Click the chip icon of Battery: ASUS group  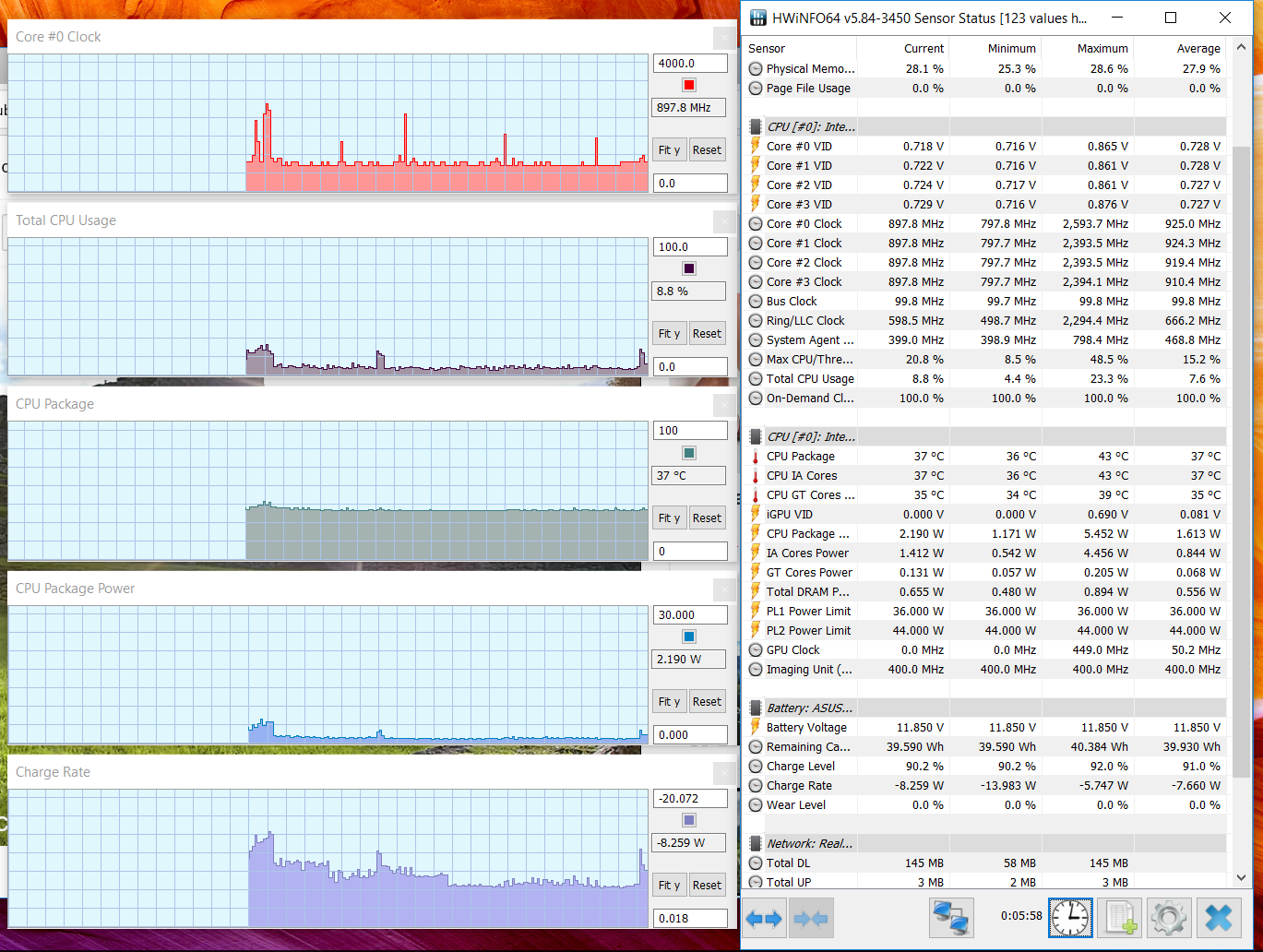click(756, 708)
